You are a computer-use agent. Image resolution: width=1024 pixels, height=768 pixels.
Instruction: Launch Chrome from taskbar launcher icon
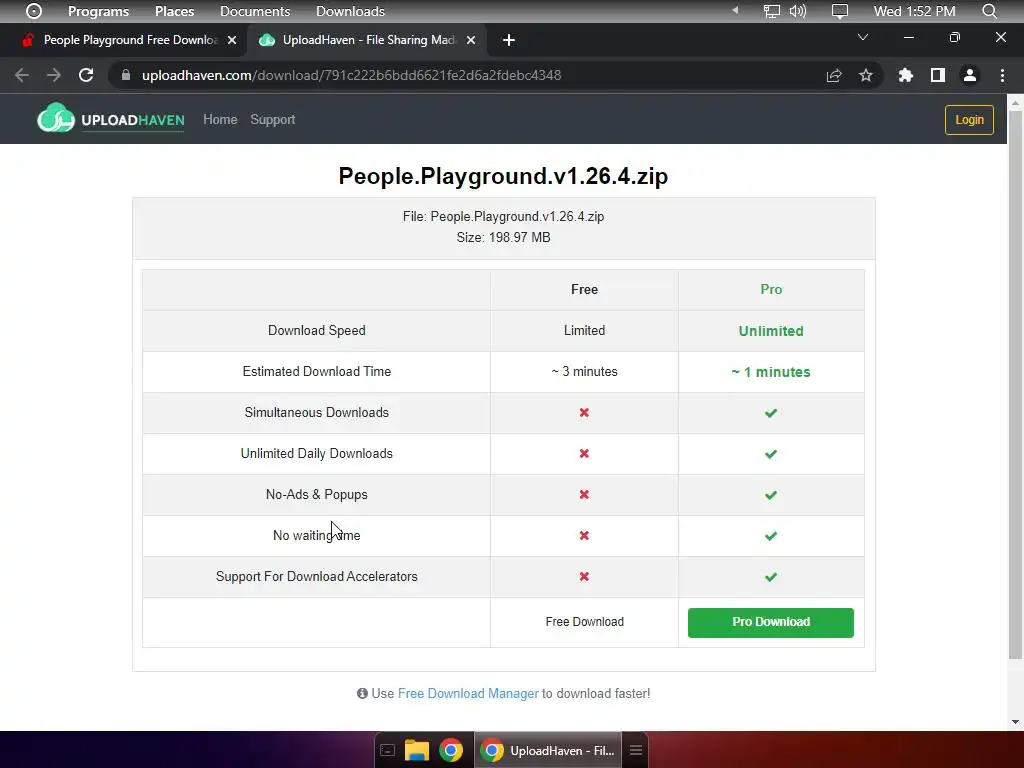click(x=451, y=750)
